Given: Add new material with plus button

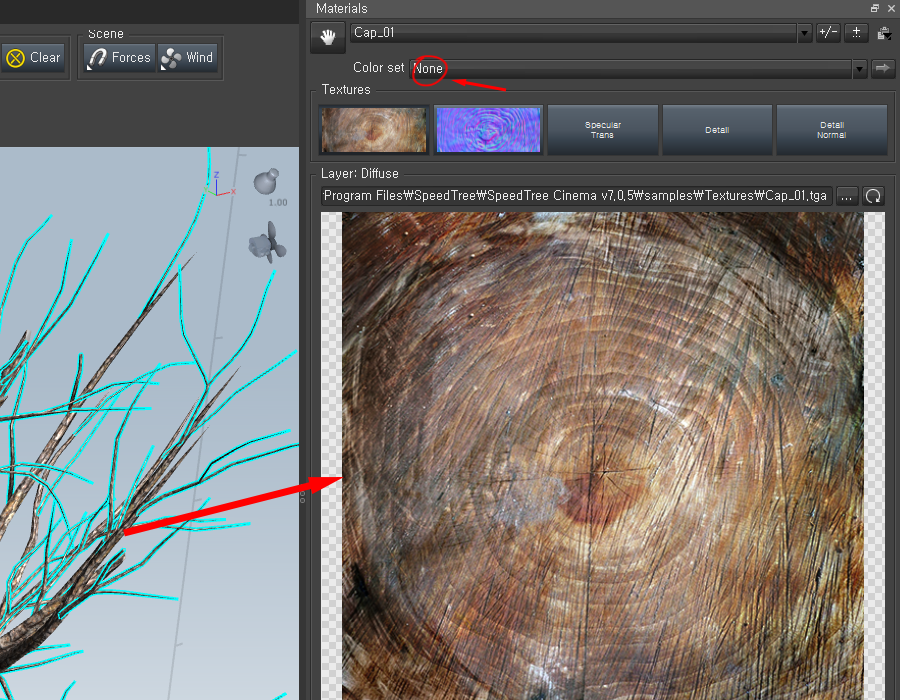Looking at the screenshot, I should [856, 33].
